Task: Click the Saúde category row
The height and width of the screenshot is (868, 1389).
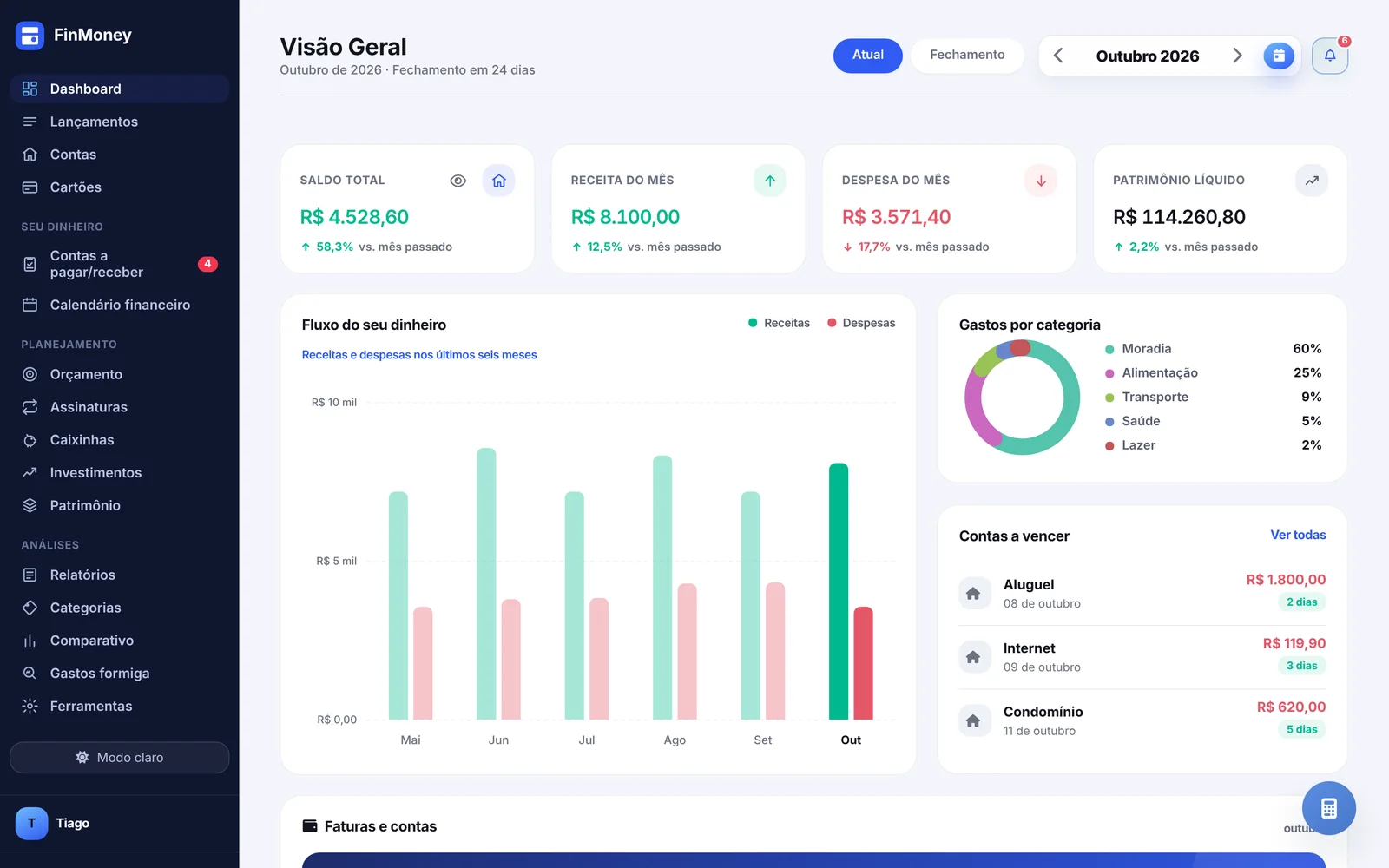Action: (x=1213, y=421)
